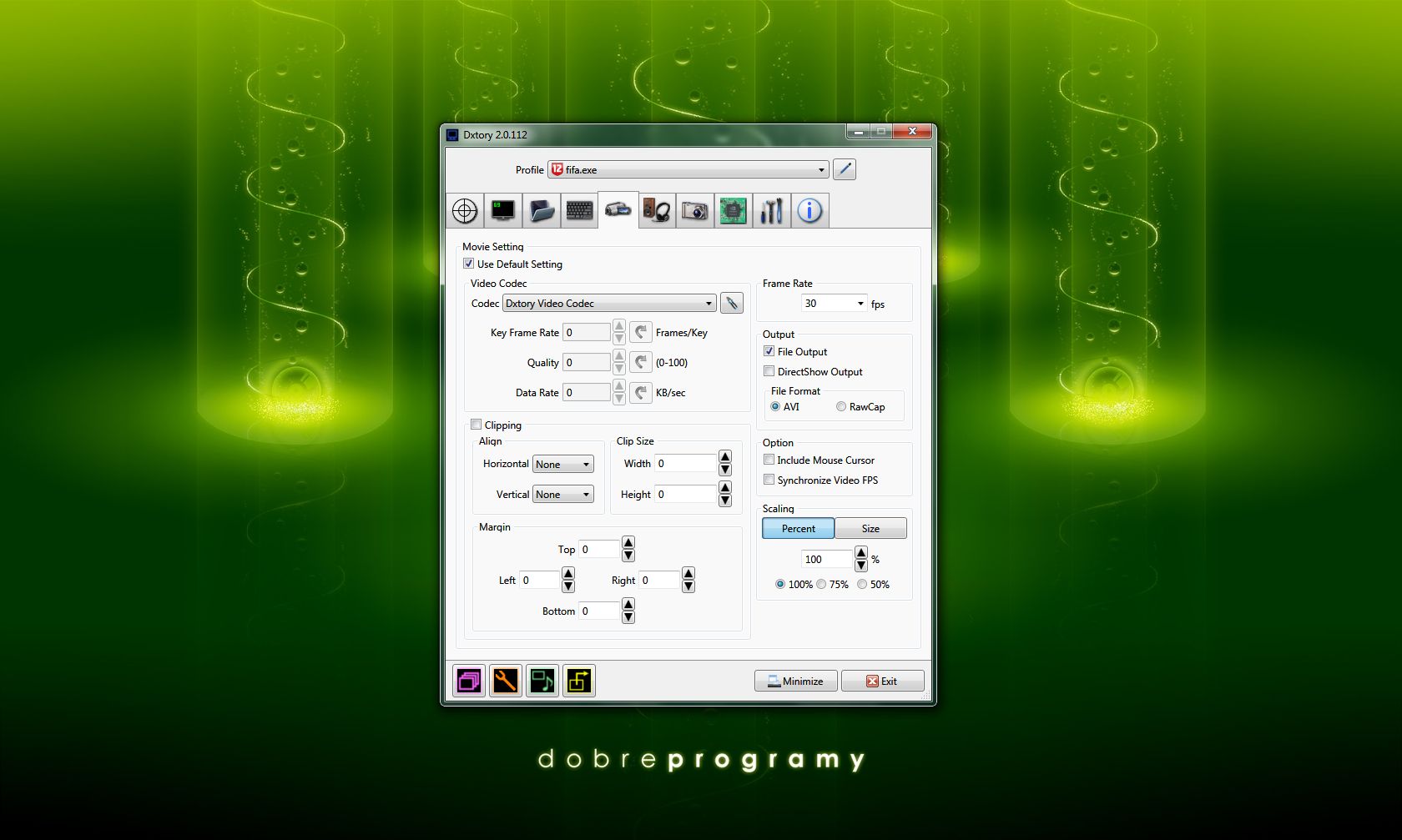The height and width of the screenshot is (840, 1402).
Task: Click the Margin Top input field
Action: [600, 549]
